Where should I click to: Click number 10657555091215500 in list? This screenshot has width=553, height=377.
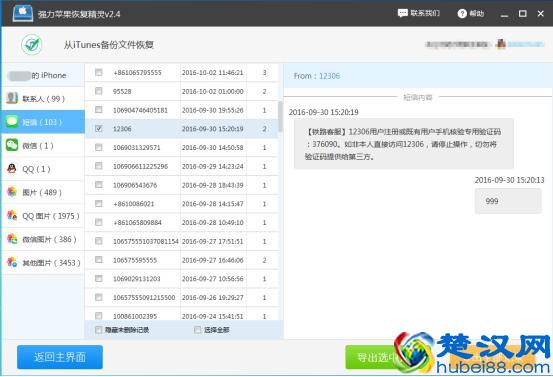tap(144, 298)
